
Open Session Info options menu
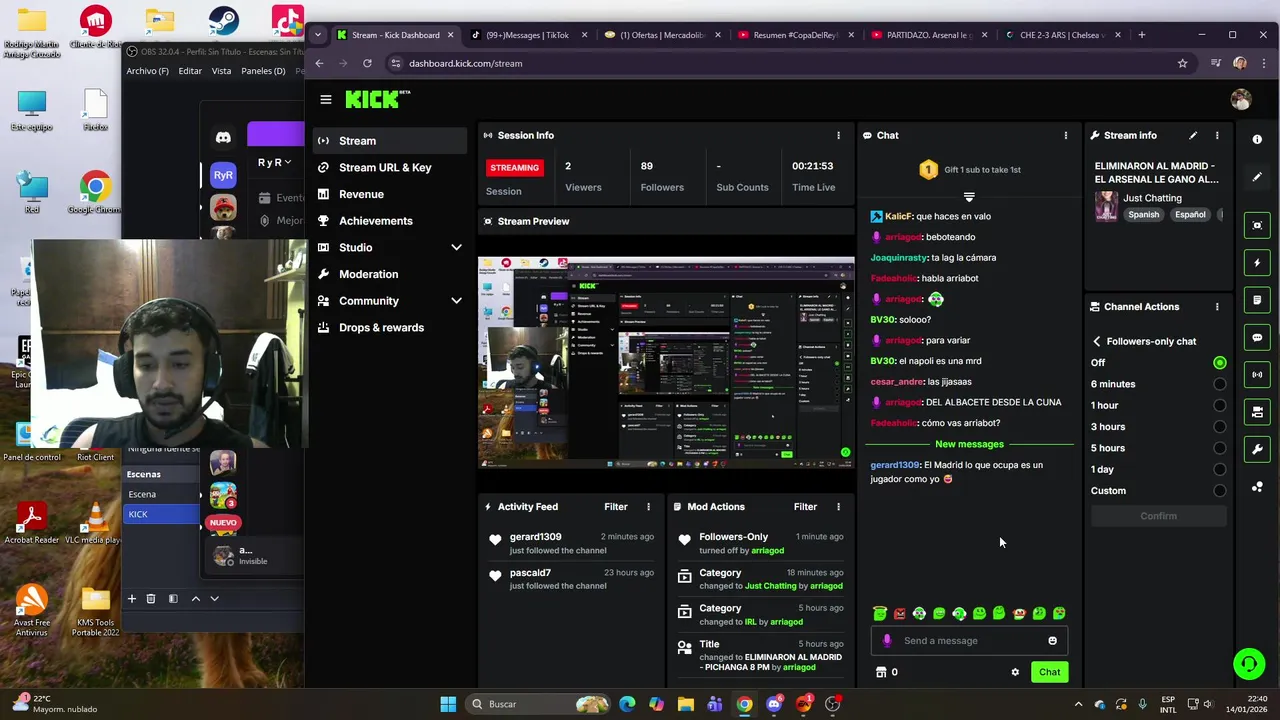pos(838,135)
